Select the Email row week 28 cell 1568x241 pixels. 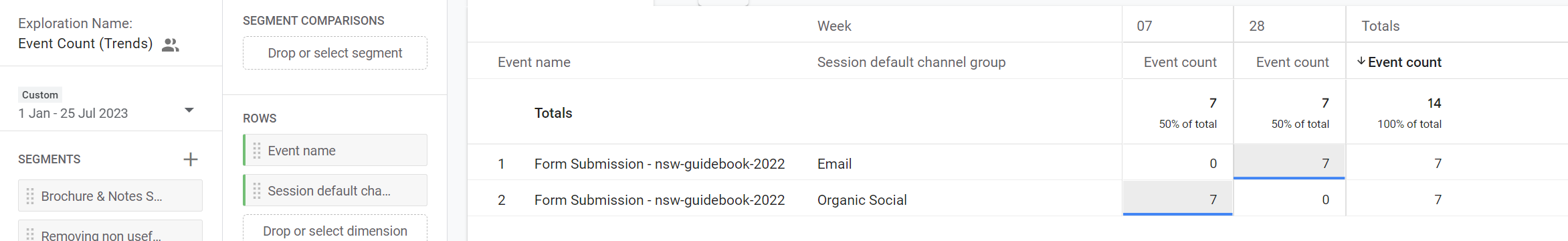coord(1290,162)
